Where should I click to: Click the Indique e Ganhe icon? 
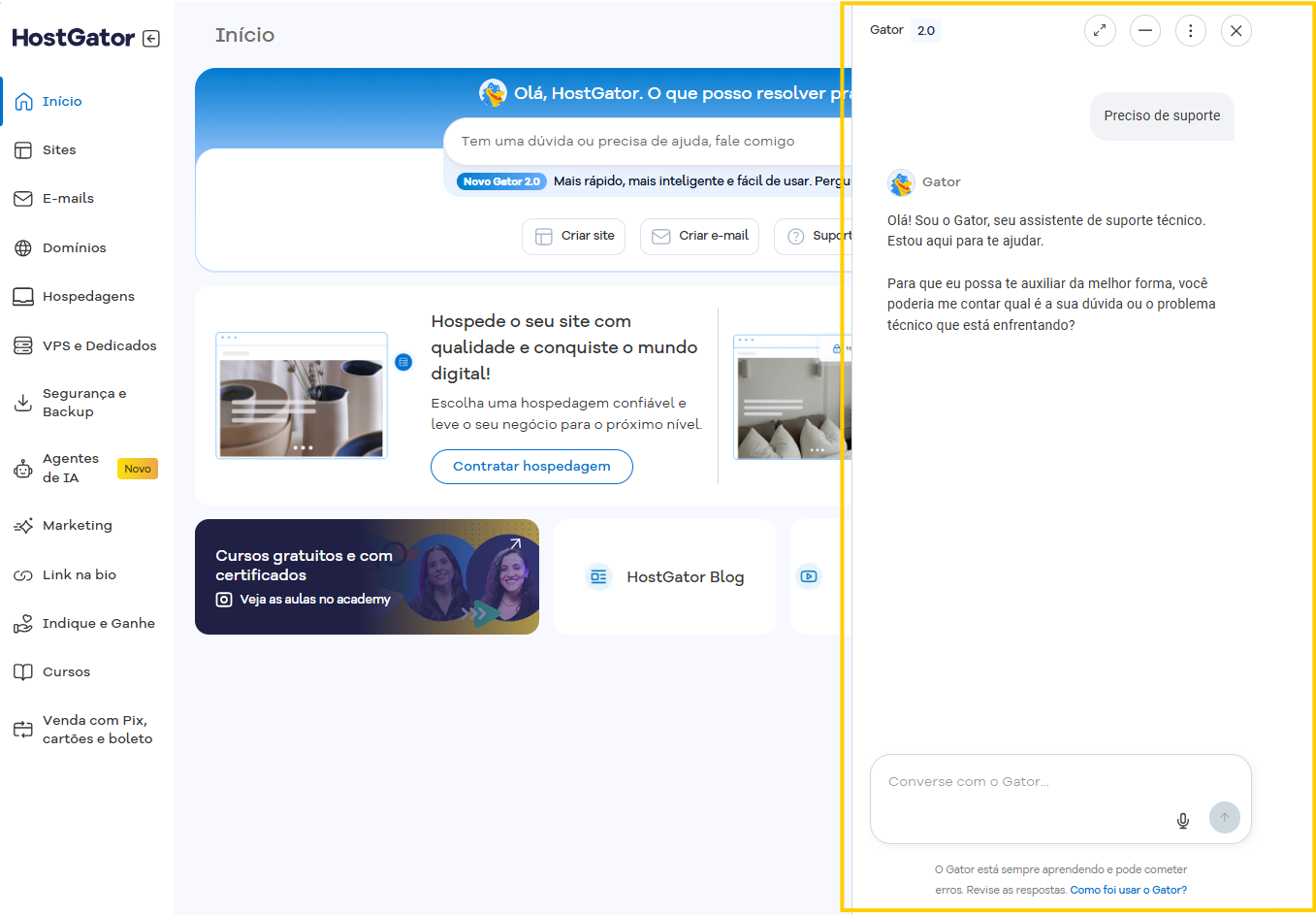(23, 624)
